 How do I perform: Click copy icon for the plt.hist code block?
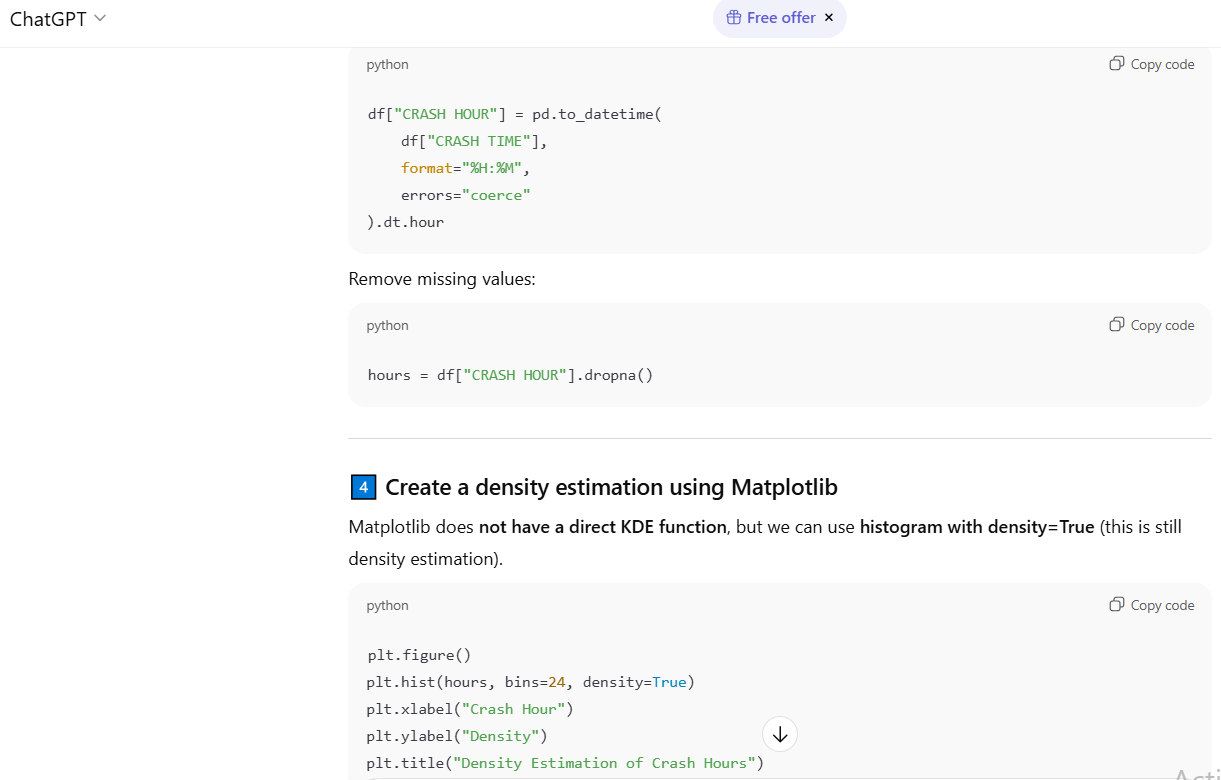[1117, 605]
